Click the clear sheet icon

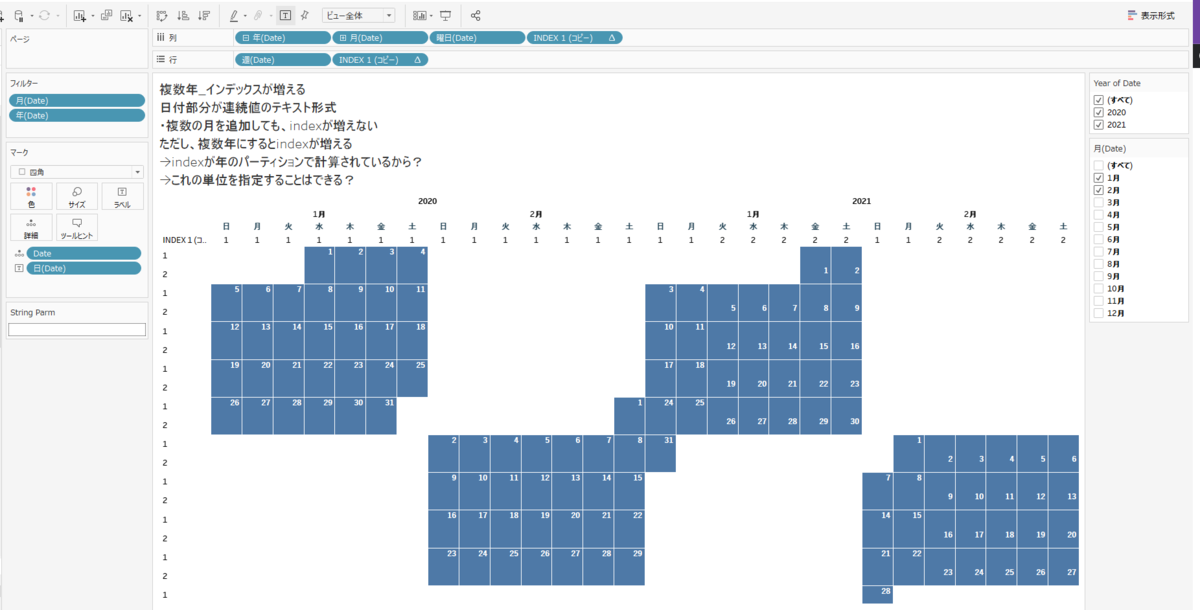[126, 16]
